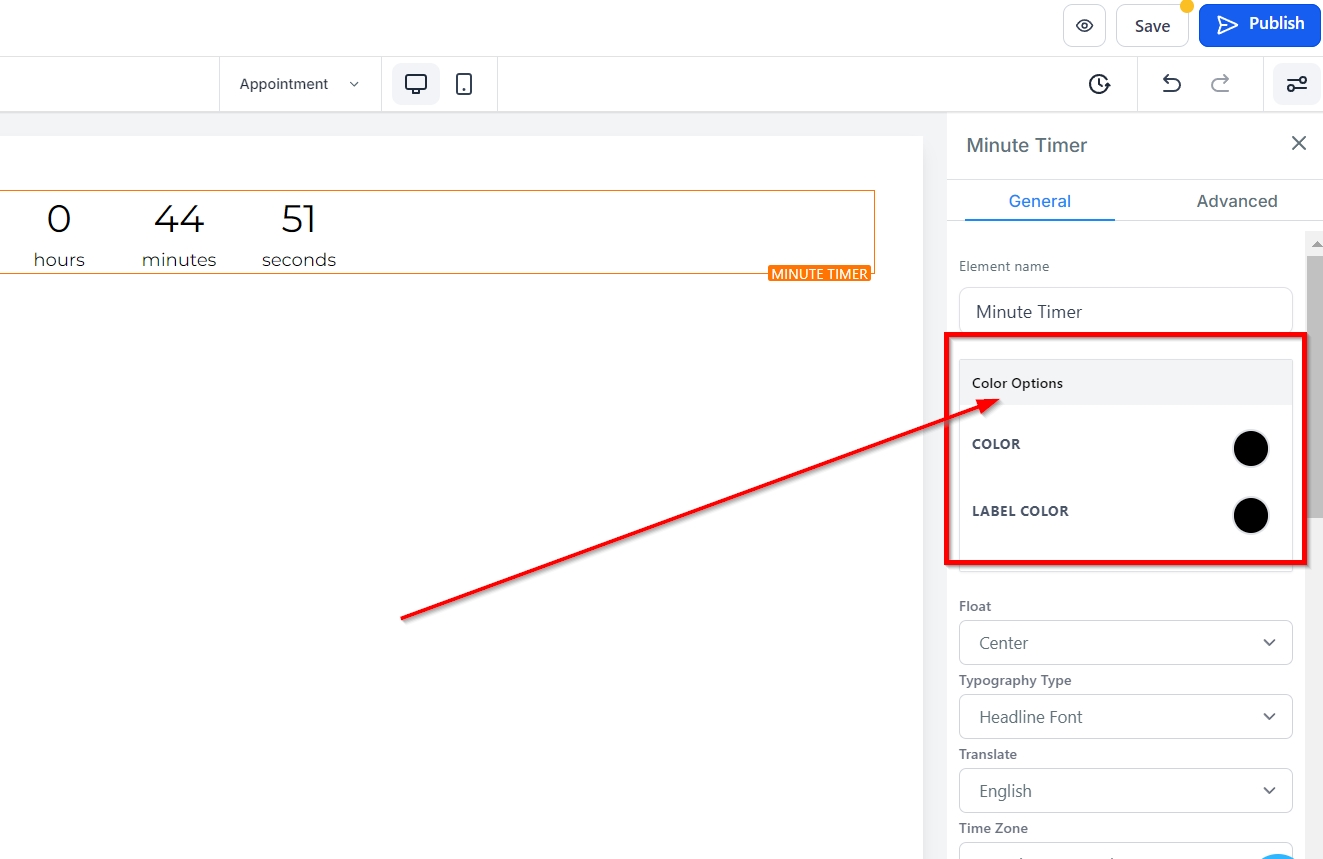Viewport: 1323px width, 859px height.
Task: Open the settings sliders icon
Action: pyautogui.click(x=1296, y=84)
